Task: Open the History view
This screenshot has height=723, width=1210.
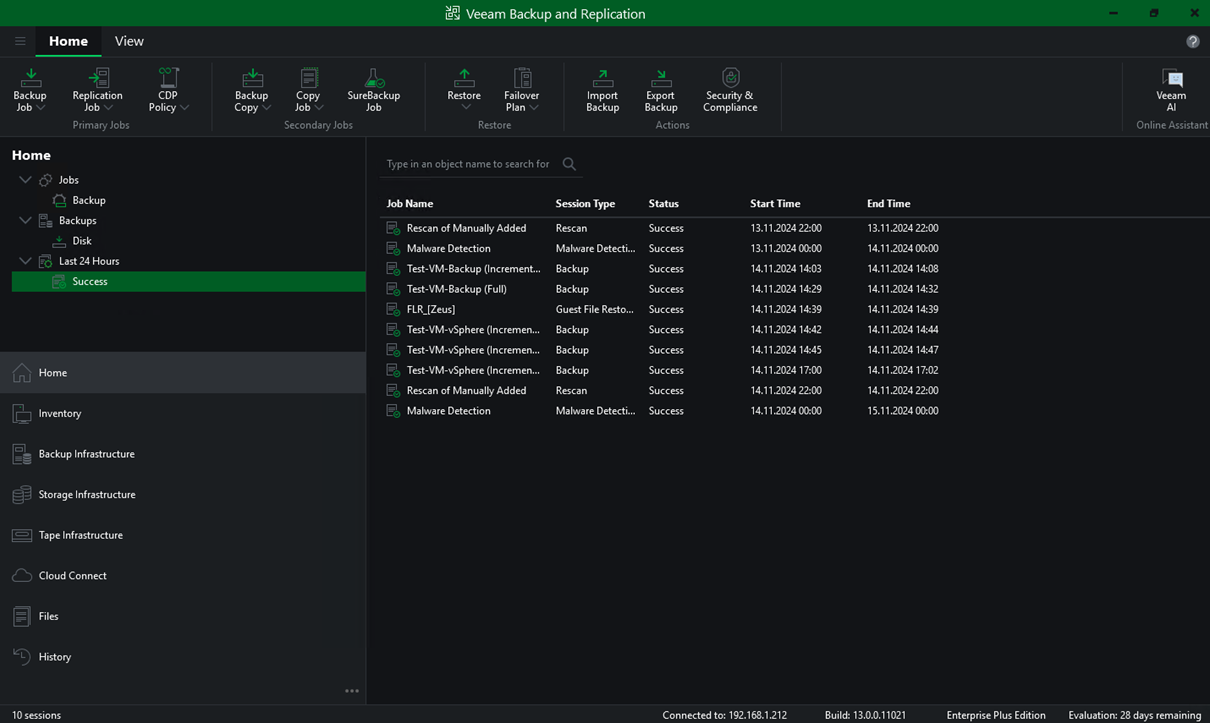Action: [x=183, y=657]
